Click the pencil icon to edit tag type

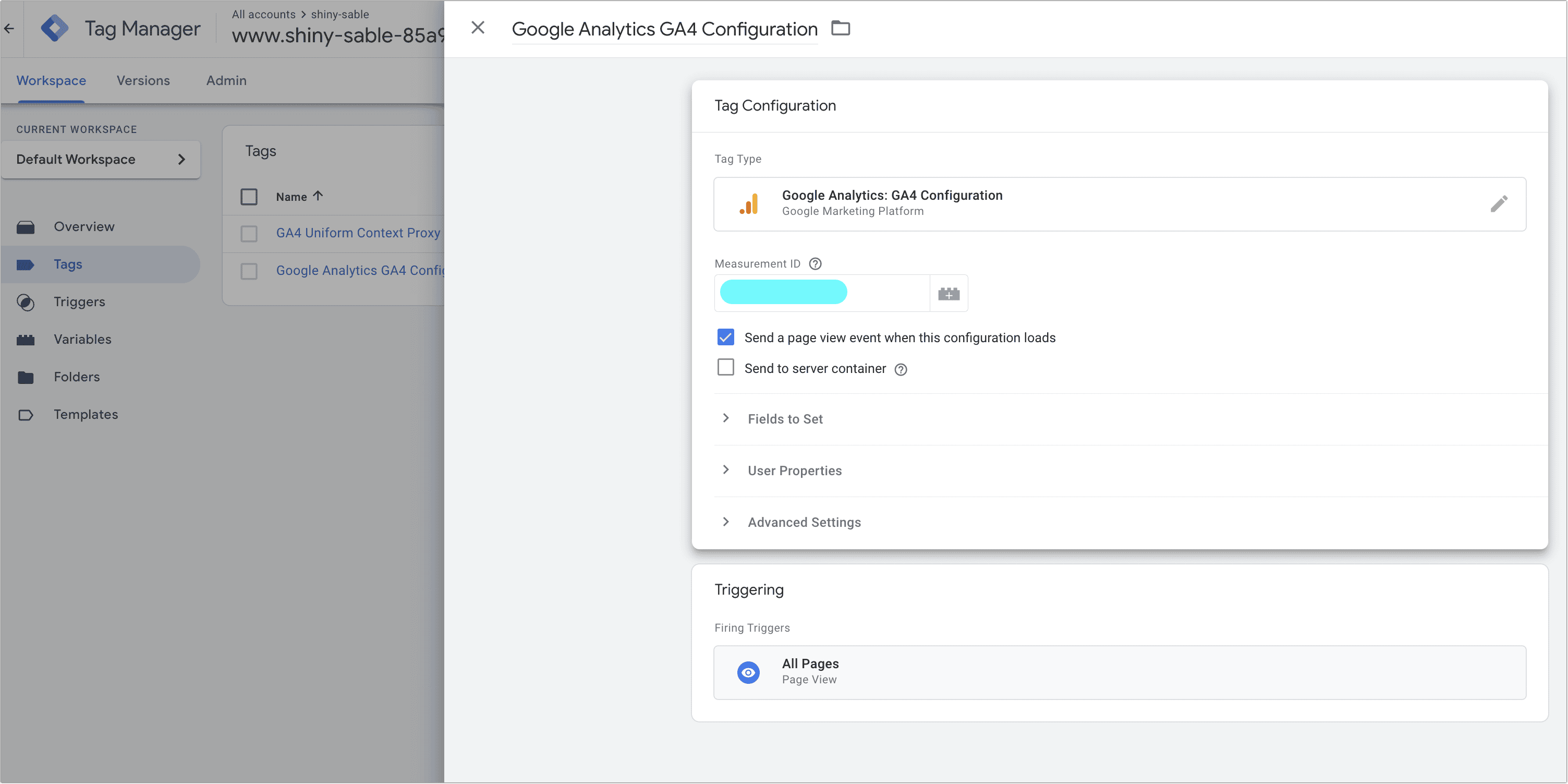point(1499,204)
